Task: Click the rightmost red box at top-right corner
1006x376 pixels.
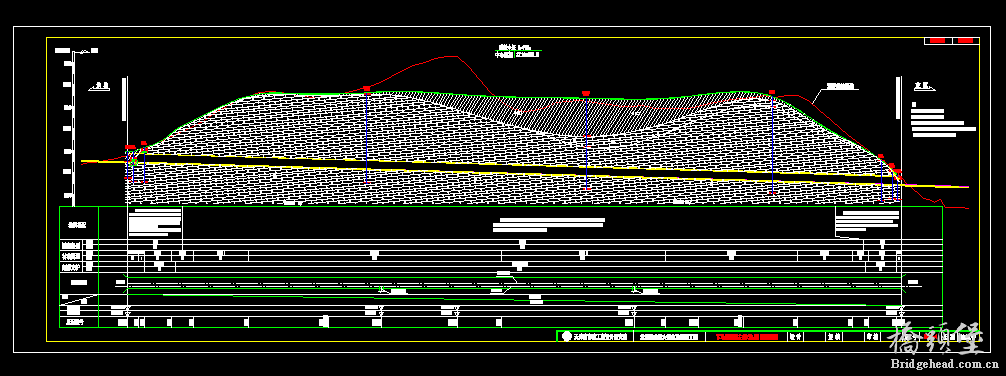Action: [x=966, y=41]
